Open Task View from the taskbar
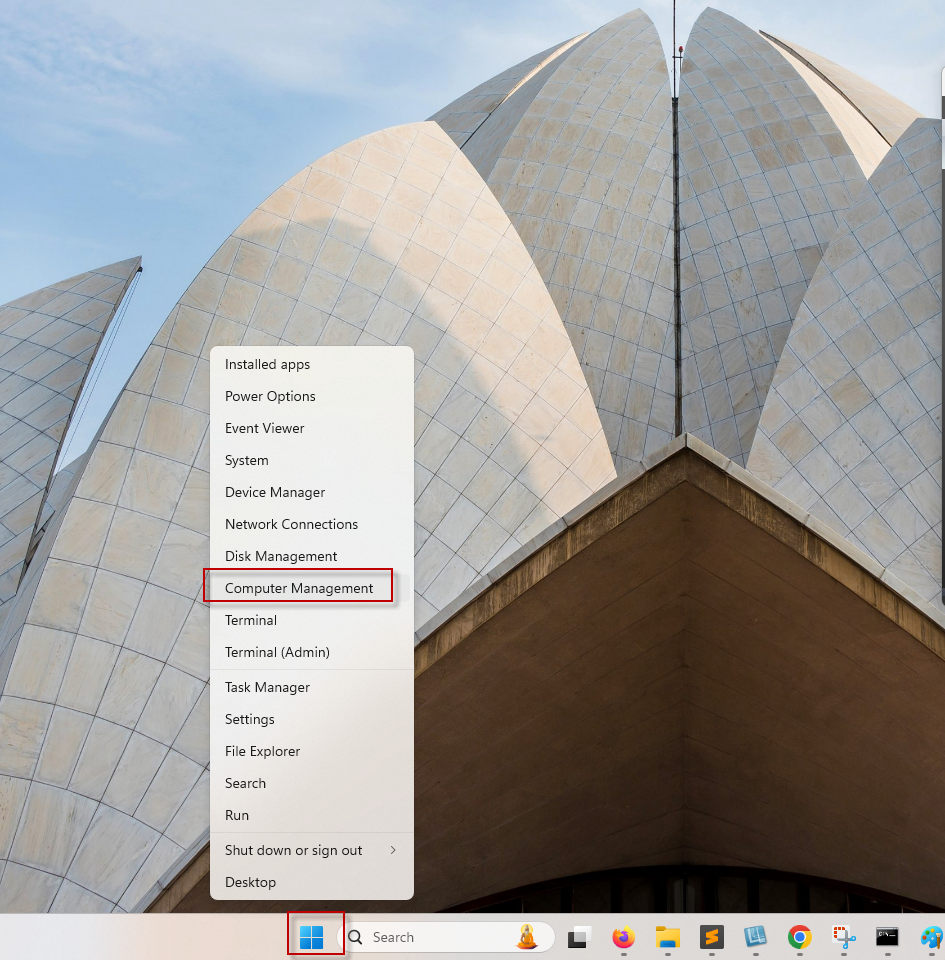 [x=578, y=937]
